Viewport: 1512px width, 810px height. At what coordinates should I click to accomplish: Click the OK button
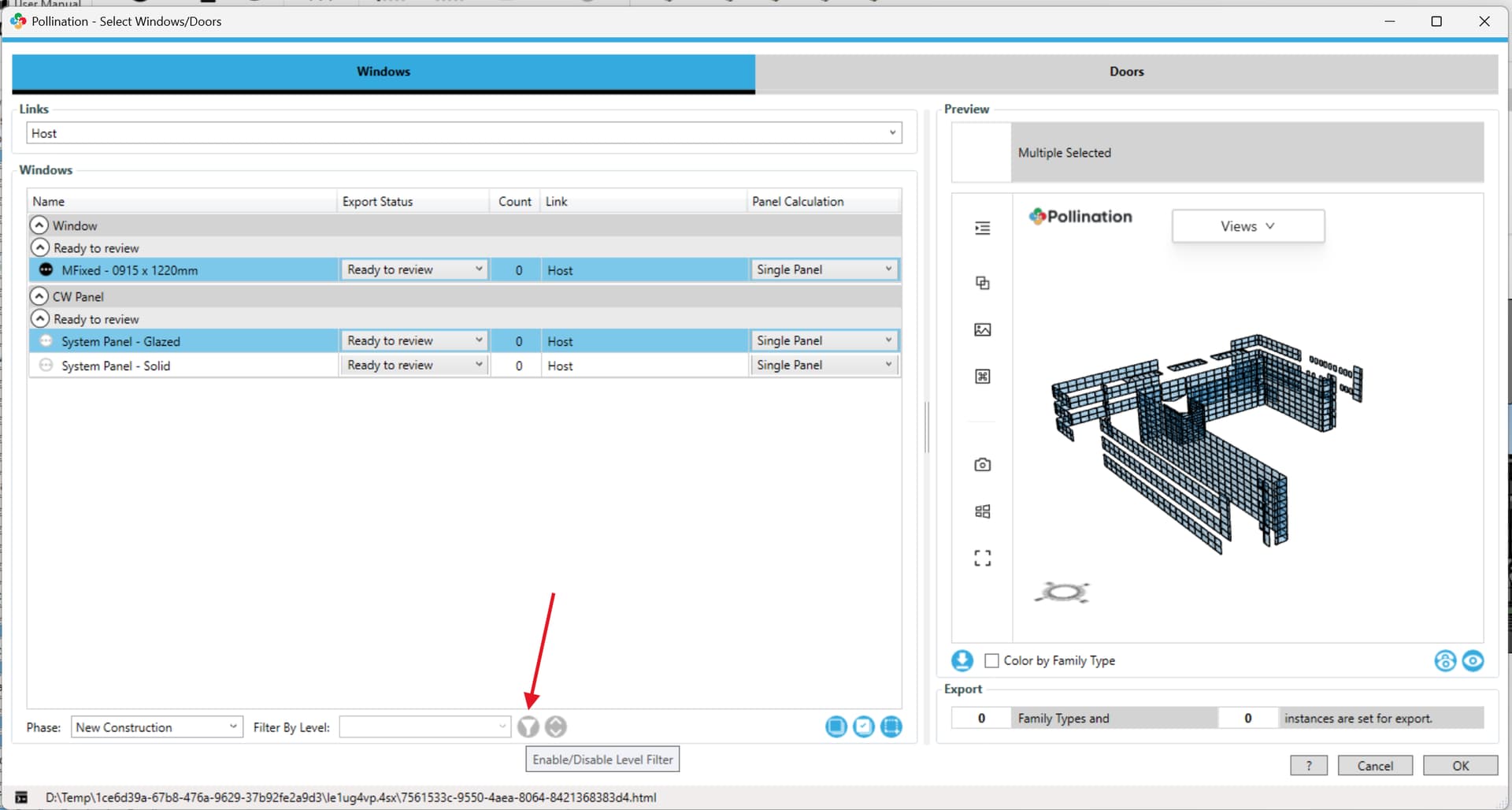[x=1460, y=765]
